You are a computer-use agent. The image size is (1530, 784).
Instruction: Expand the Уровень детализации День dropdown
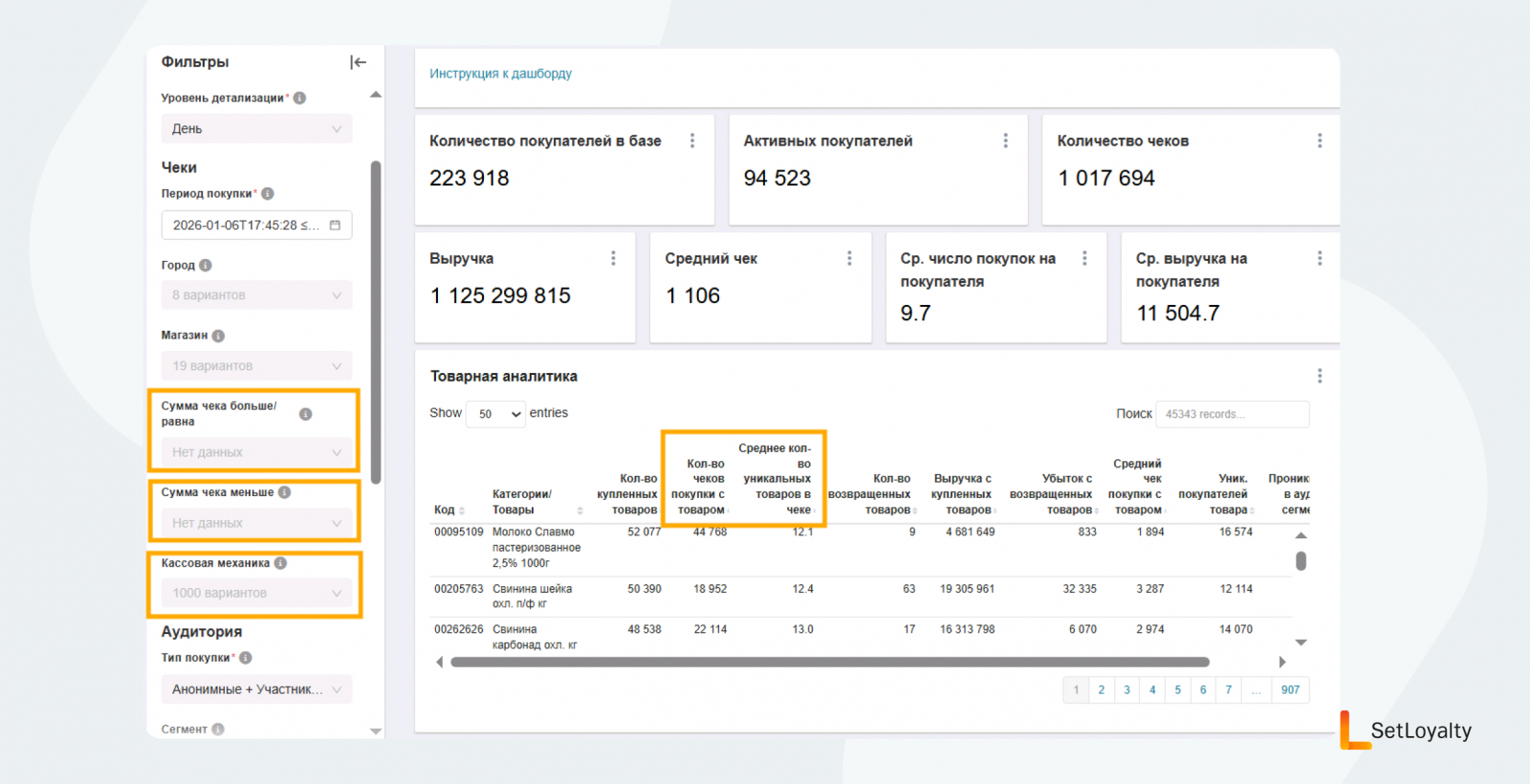pyautogui.click(x=256, y=129)
